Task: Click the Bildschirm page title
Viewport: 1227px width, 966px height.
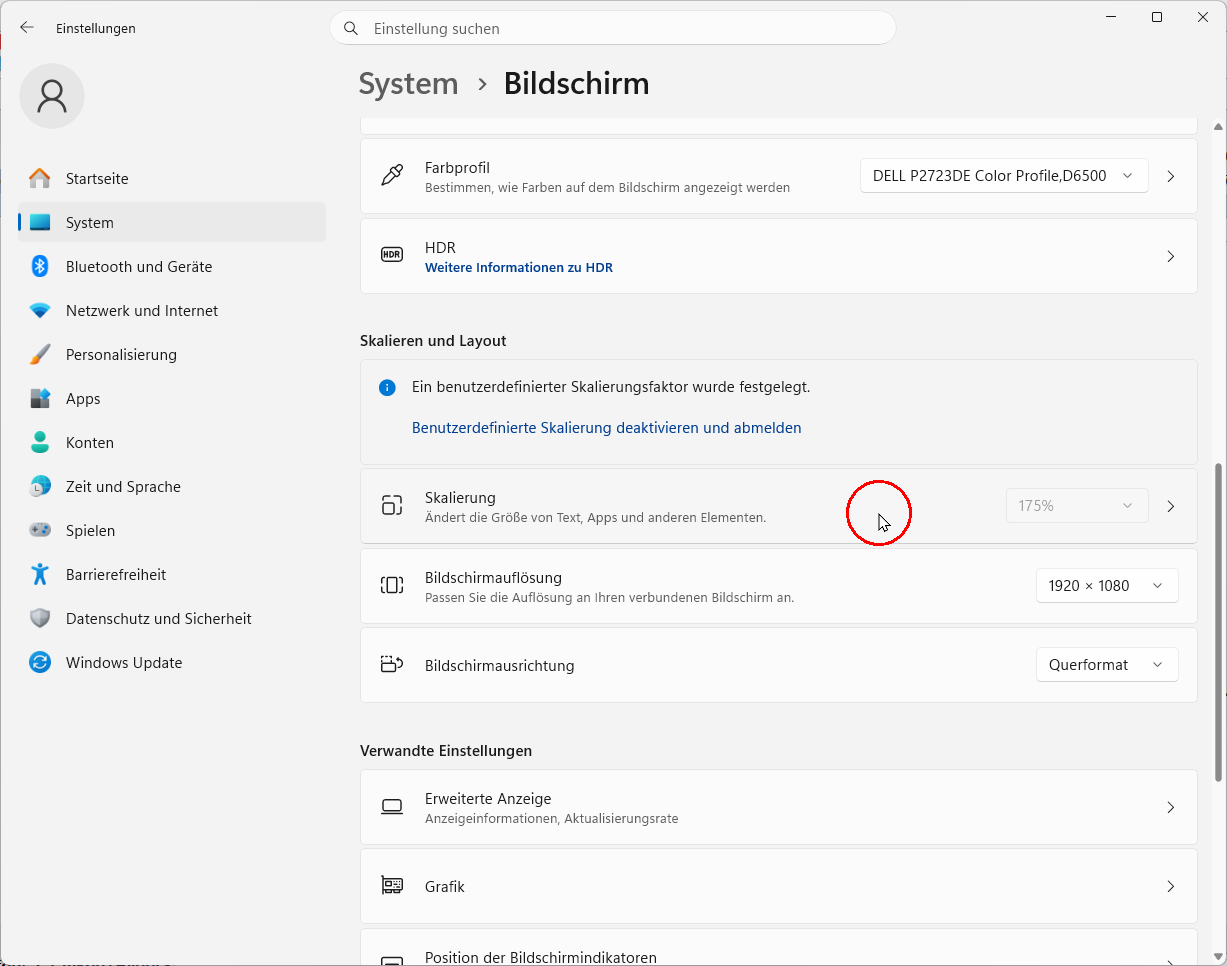Action: point(576,84)
